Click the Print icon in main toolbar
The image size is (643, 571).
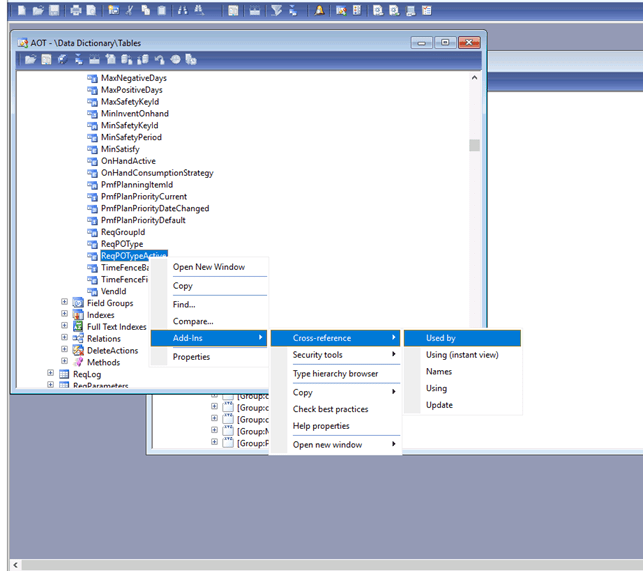tap(76, 10)
